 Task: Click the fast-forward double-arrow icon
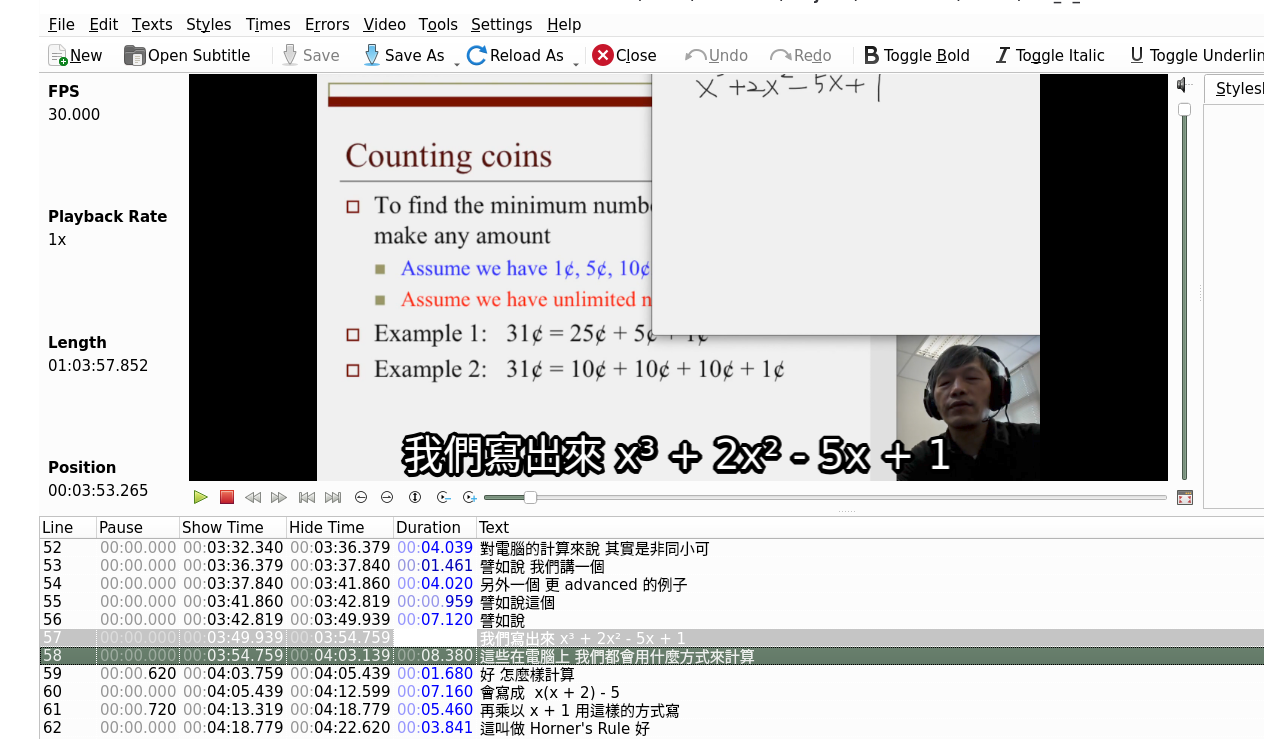coord(279,497)
